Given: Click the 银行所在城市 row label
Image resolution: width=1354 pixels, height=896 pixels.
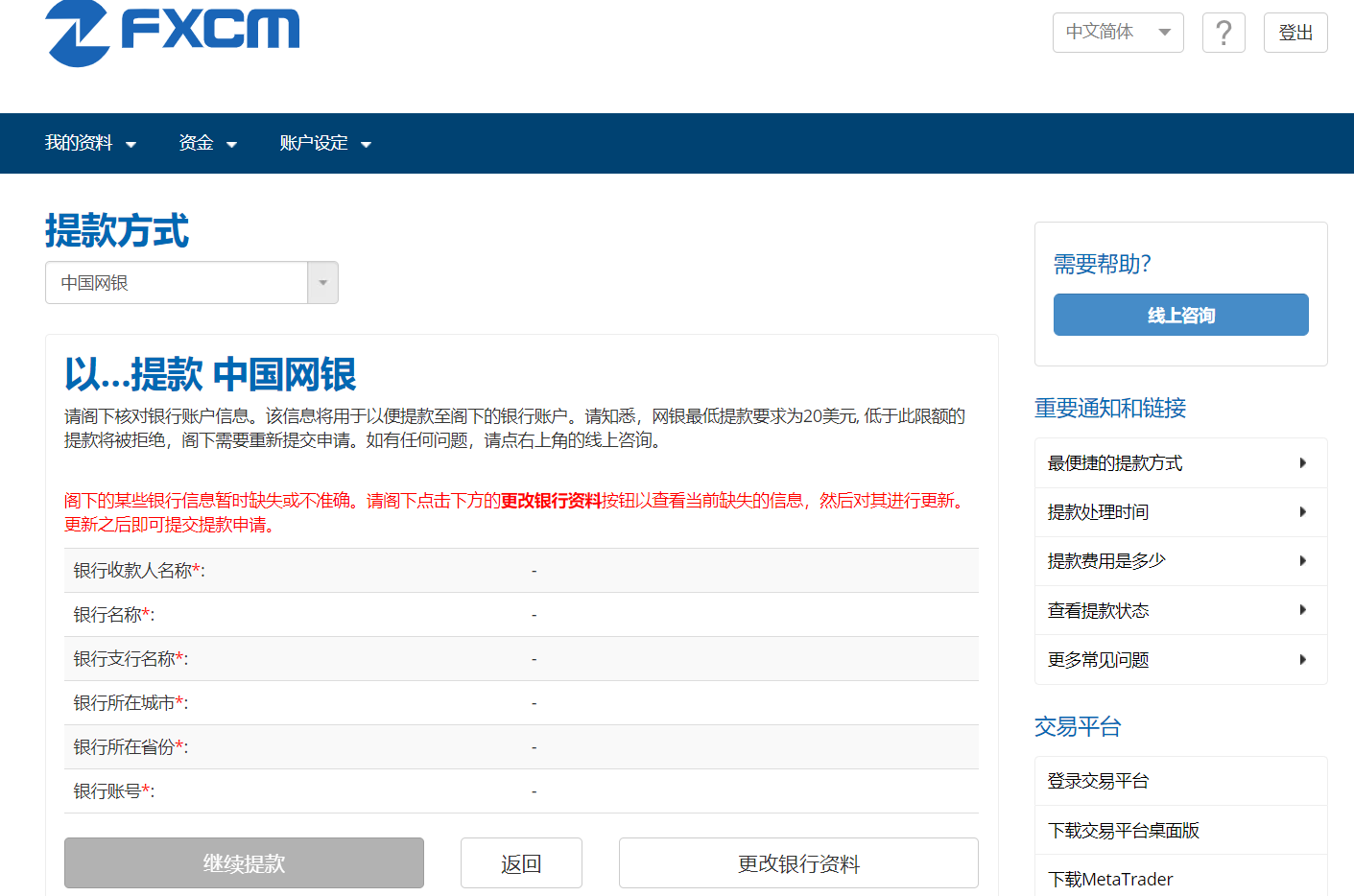Looking at the screenshot, I should click(x=131, y=703).
